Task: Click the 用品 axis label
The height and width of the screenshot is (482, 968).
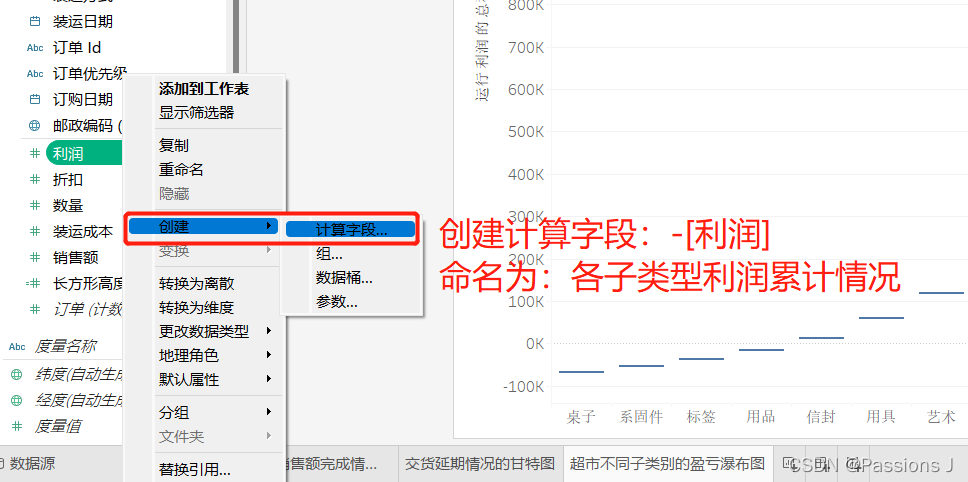Action: tap(761, 417)
